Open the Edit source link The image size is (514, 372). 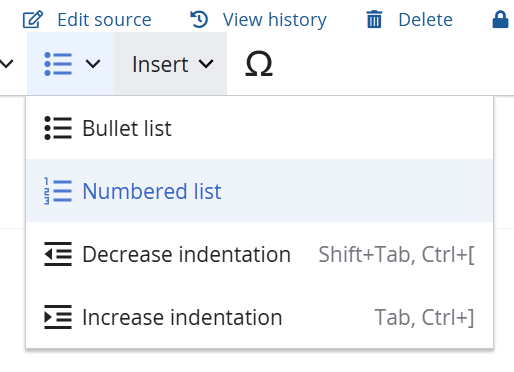tap(104, 20)
